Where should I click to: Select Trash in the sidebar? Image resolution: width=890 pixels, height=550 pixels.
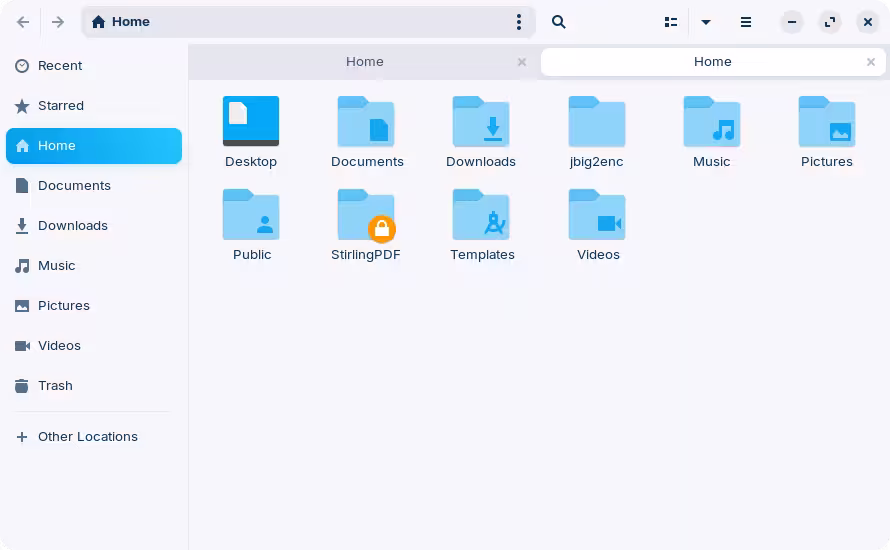tap(55, 386)
